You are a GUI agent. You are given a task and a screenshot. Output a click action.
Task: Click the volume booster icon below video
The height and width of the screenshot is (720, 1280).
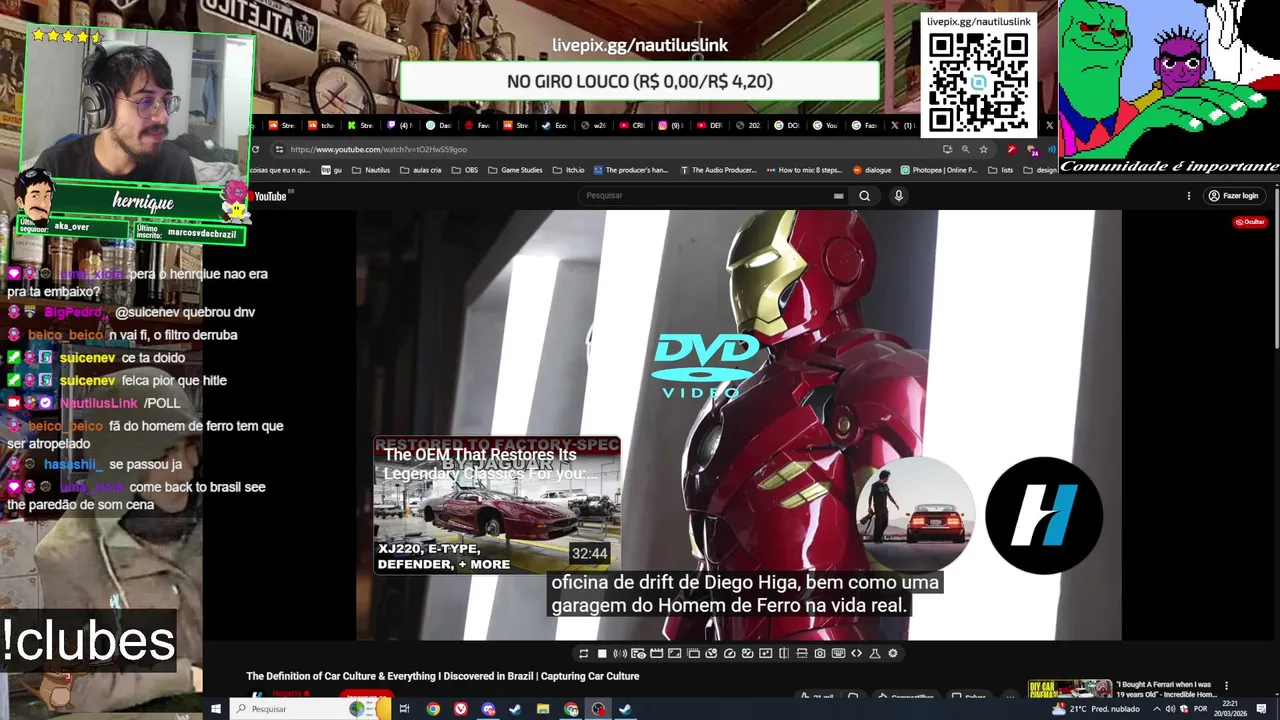coord(620,653)
